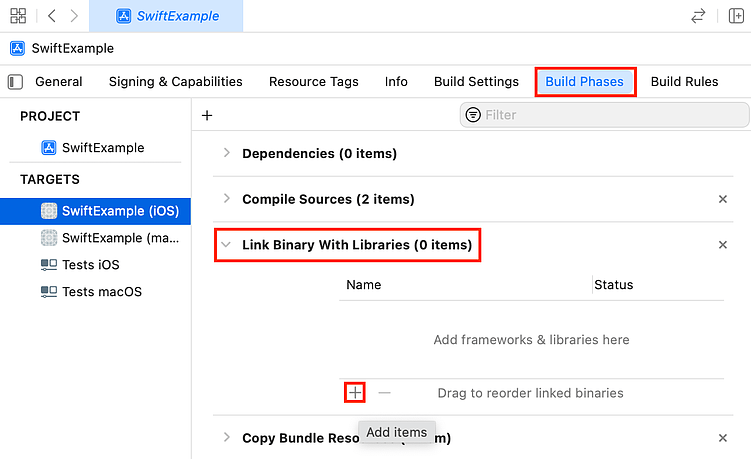Screen dimensions: 751x459
Task: Select Tests iOS target
Action: 95,265
